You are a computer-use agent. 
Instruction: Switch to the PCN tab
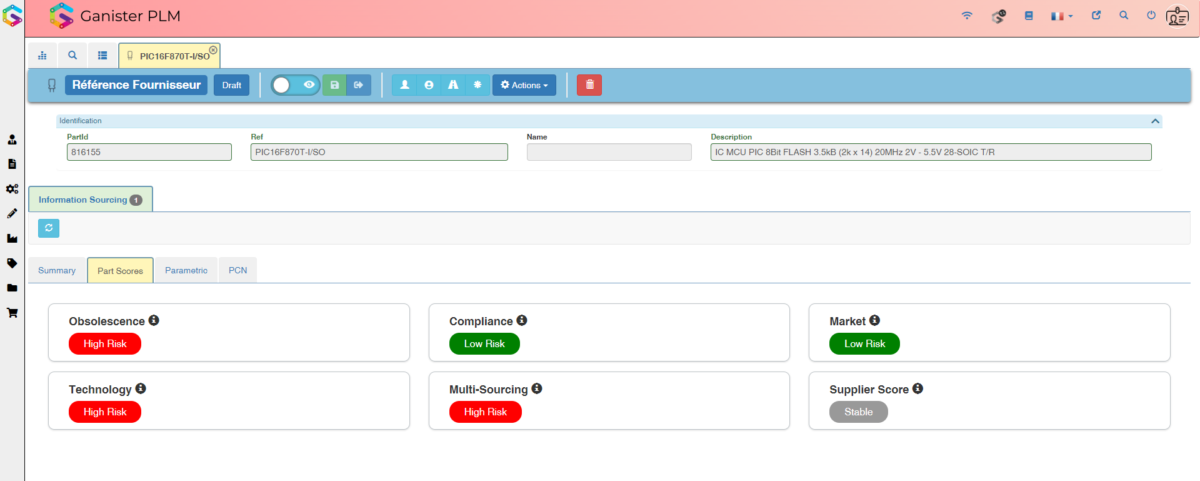(x=238, y=270)
